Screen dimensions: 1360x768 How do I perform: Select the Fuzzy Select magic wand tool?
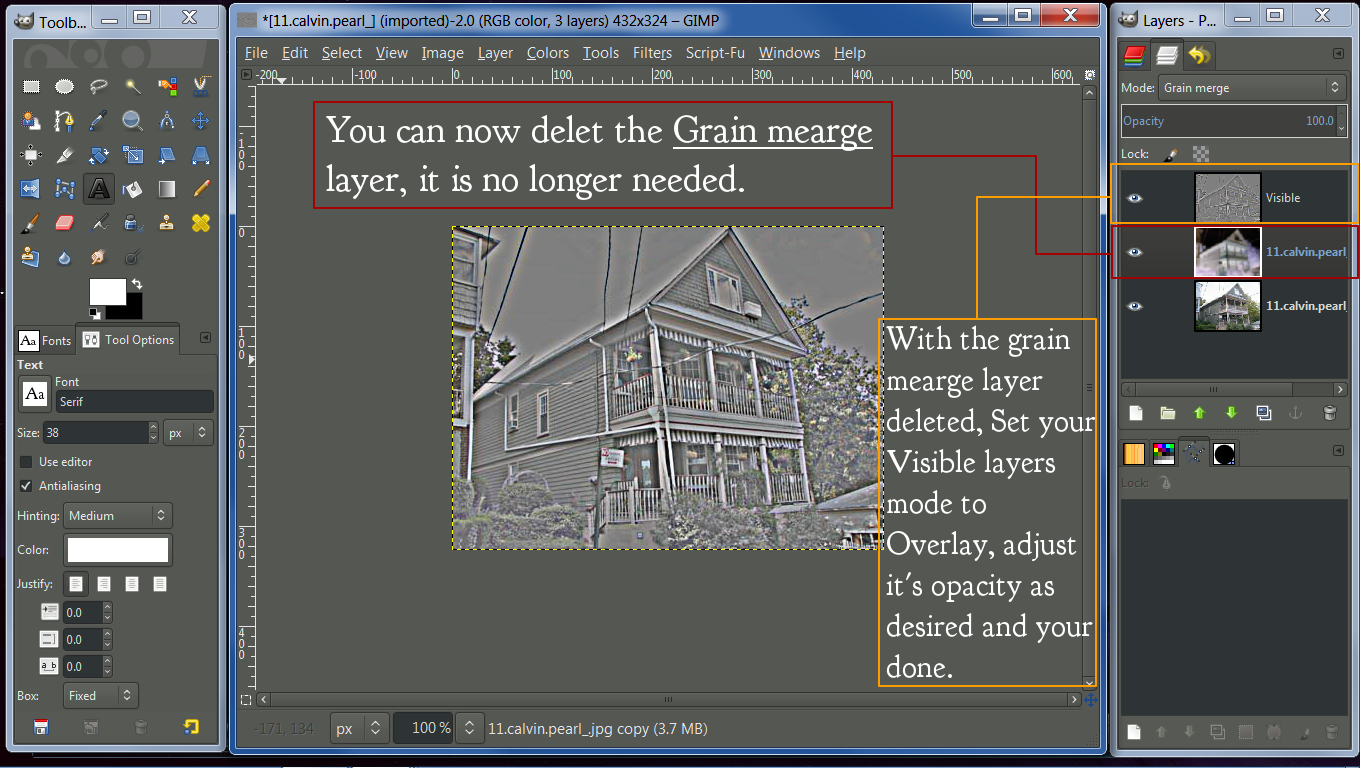[x=132, y=87]
